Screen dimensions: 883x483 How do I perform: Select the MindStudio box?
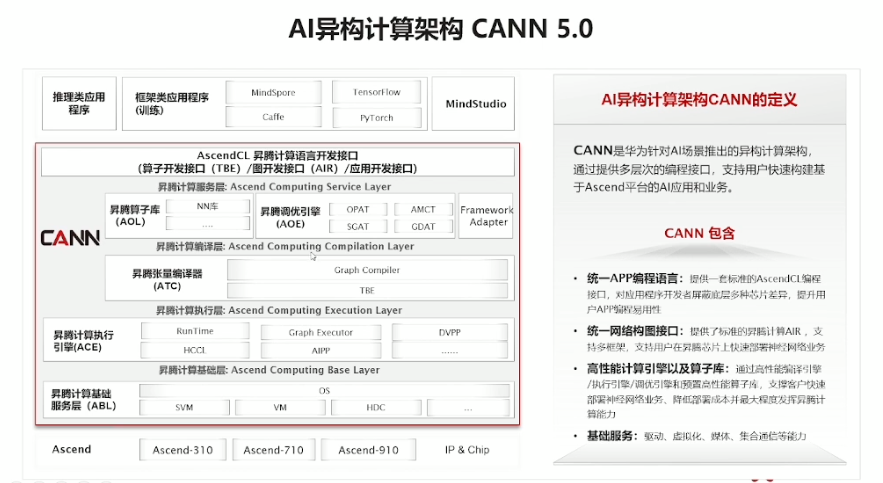pyautogui.click(x=473, y=104)
